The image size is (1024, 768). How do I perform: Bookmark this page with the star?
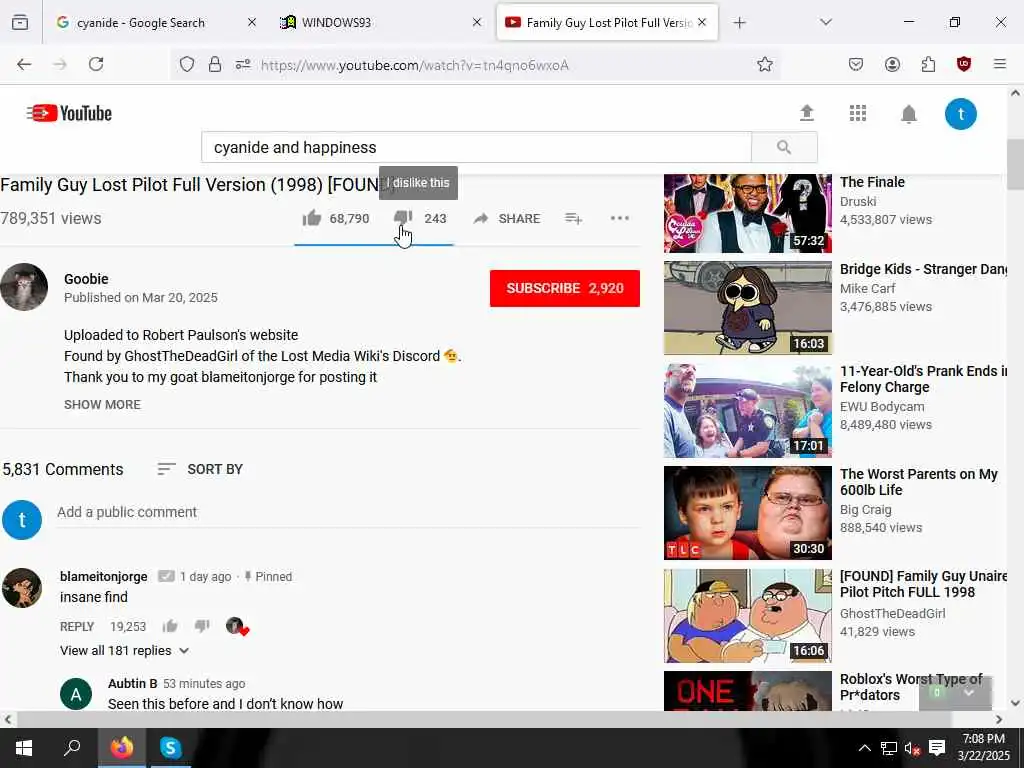765,64
